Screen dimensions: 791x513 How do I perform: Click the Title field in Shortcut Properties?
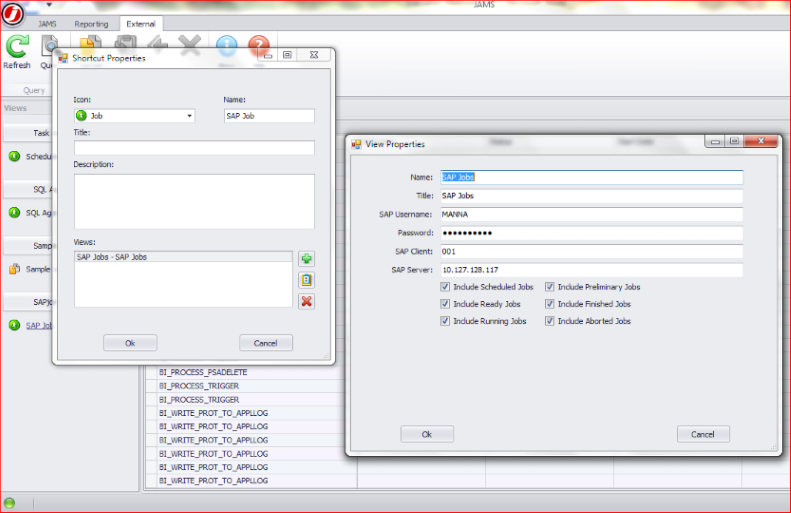coord(194,148)
